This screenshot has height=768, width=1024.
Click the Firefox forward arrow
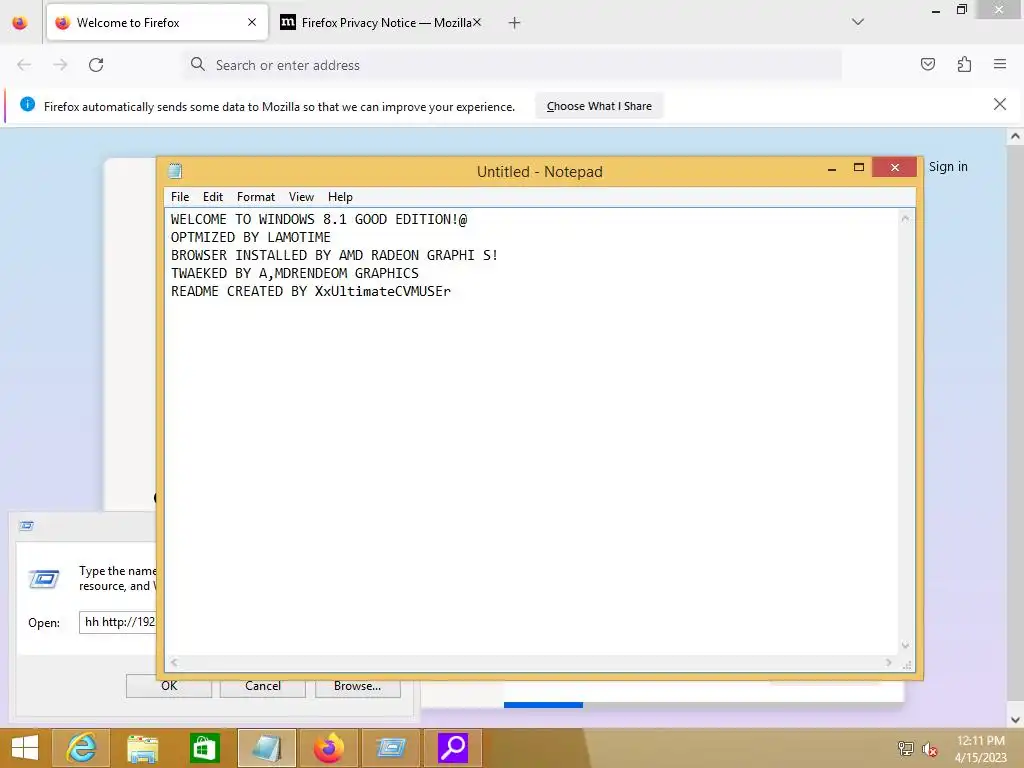tap(60, 65)
